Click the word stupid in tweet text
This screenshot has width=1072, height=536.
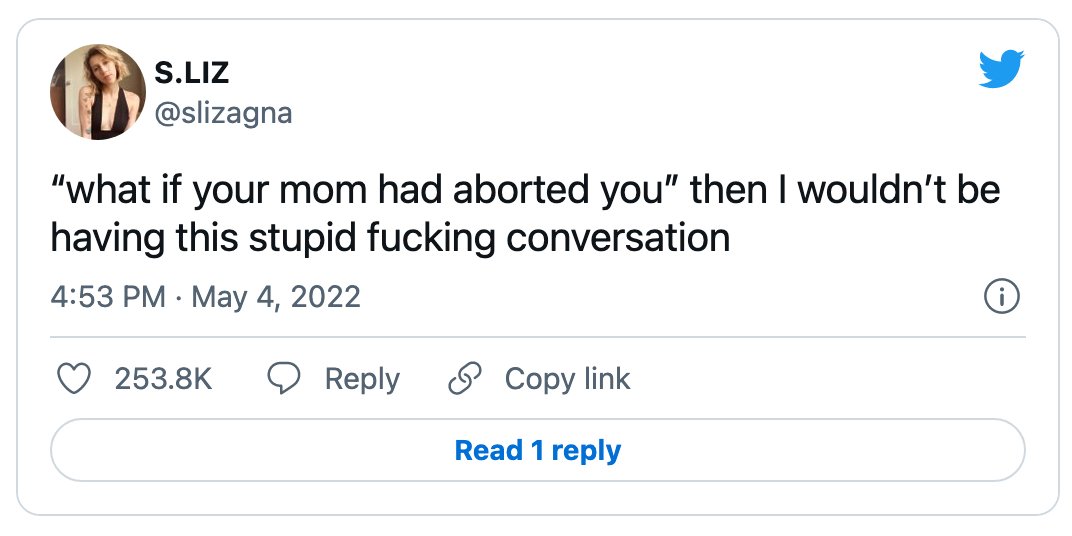point(303,239)
